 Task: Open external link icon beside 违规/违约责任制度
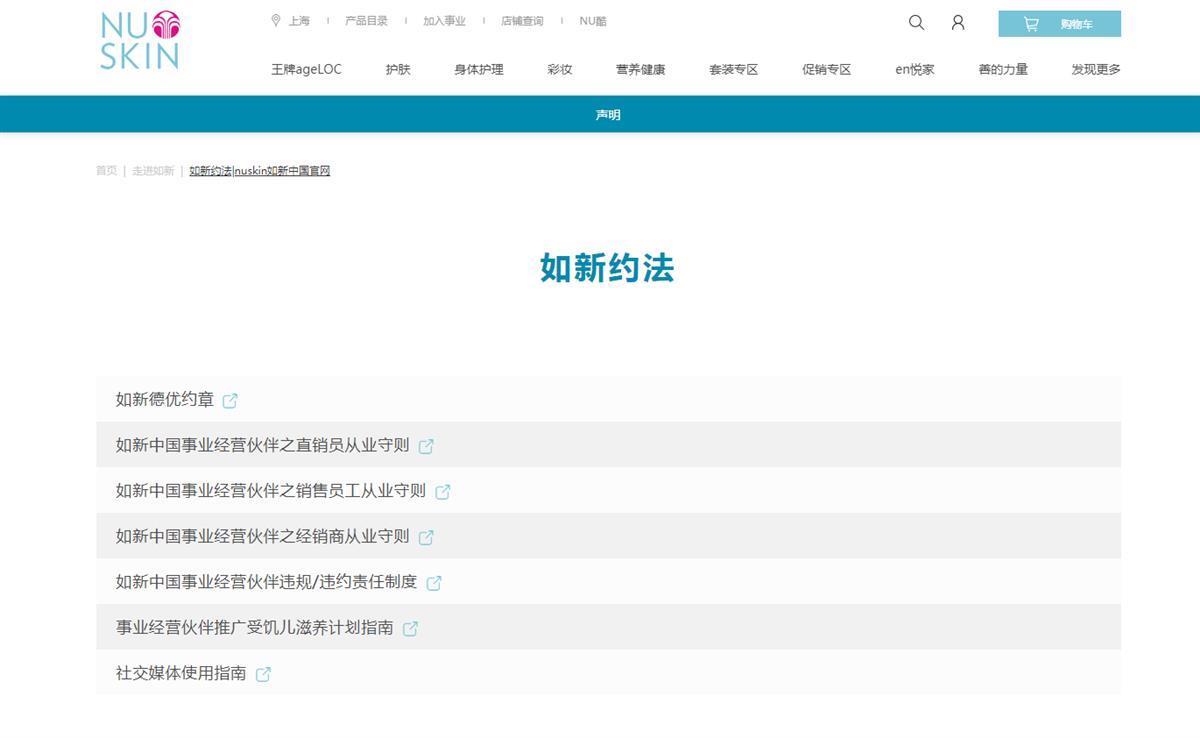pos(434,583)
